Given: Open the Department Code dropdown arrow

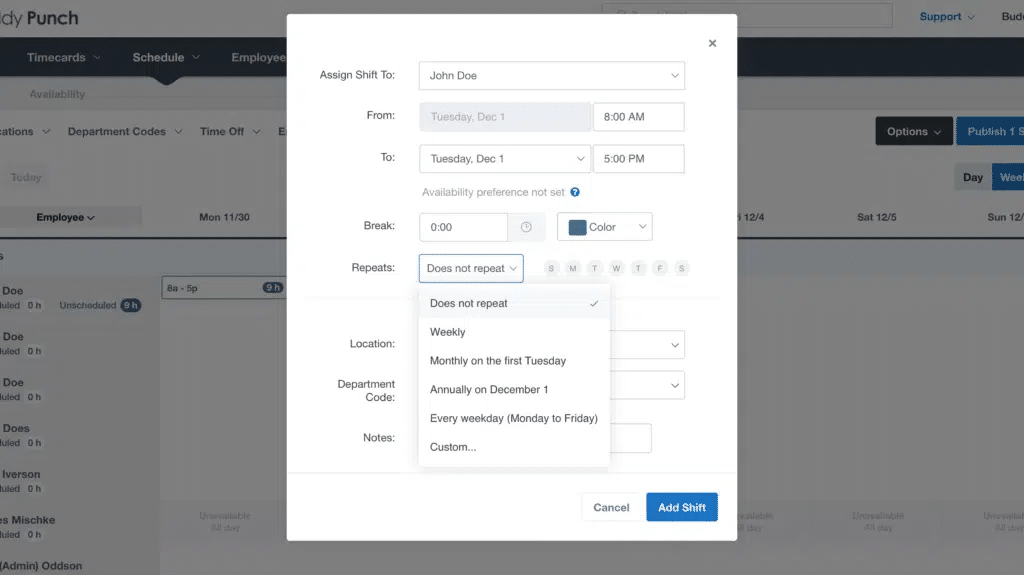Looking at the screenshot, I should click(x=675, y=386).
